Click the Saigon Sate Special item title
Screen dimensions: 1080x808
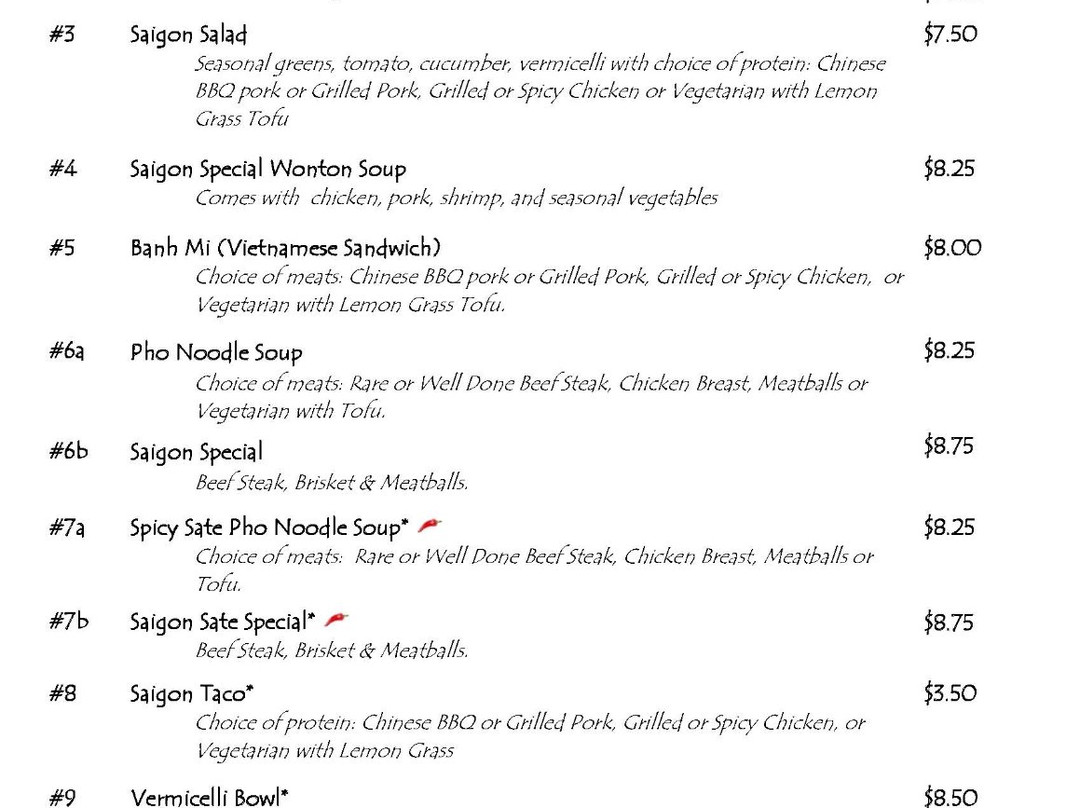(x=221, y=622)
